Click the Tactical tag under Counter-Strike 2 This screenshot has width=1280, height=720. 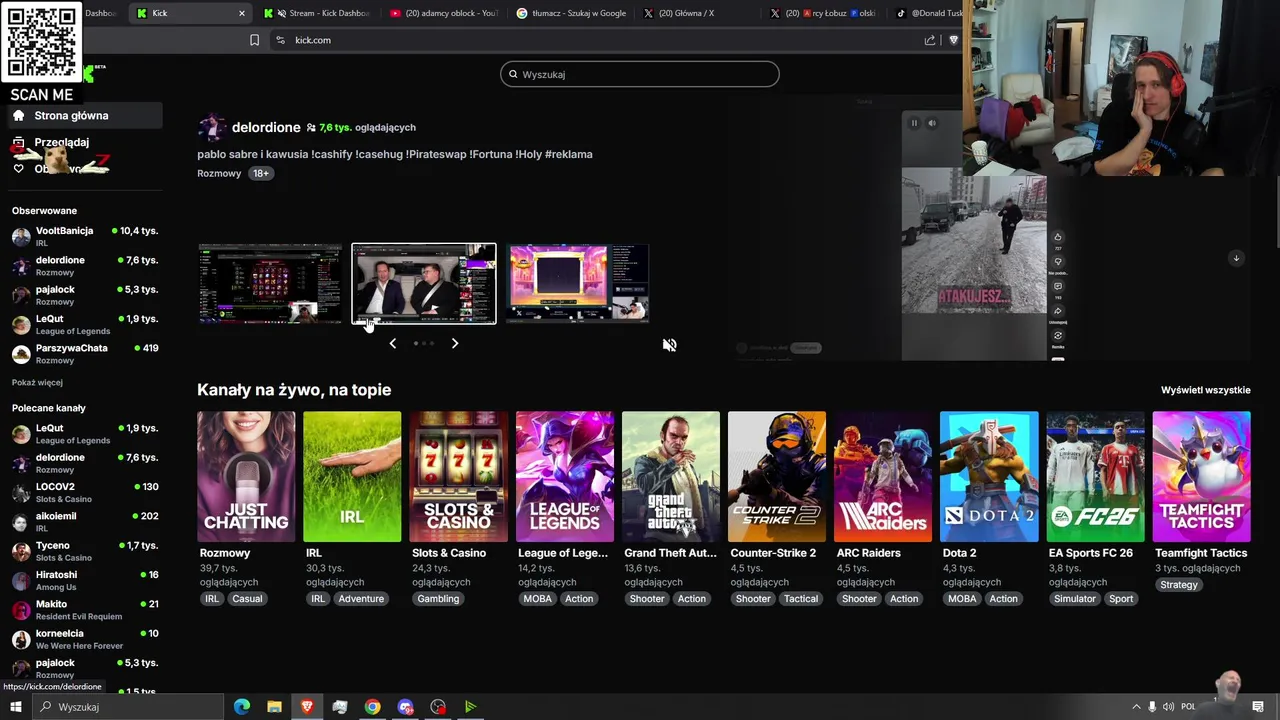point(801,599)
